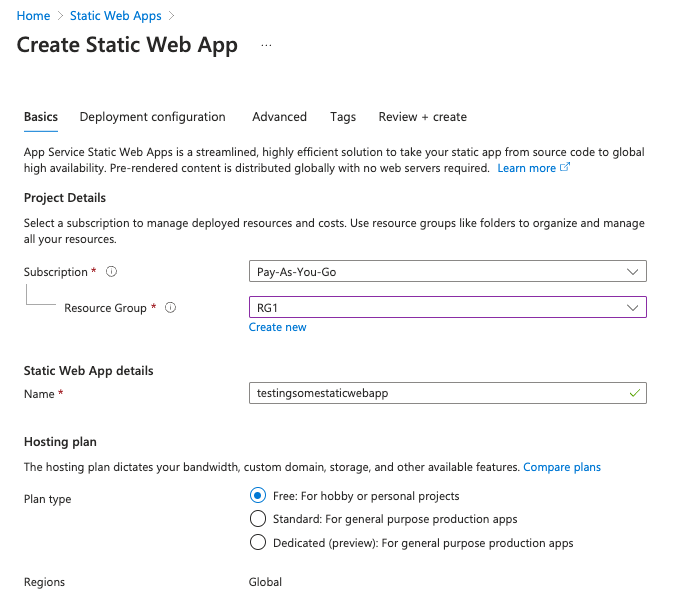Screen dimensions: 685x608
Task: Choose the Dedicated (preview) plan type
Action: [x=257, y=543]
